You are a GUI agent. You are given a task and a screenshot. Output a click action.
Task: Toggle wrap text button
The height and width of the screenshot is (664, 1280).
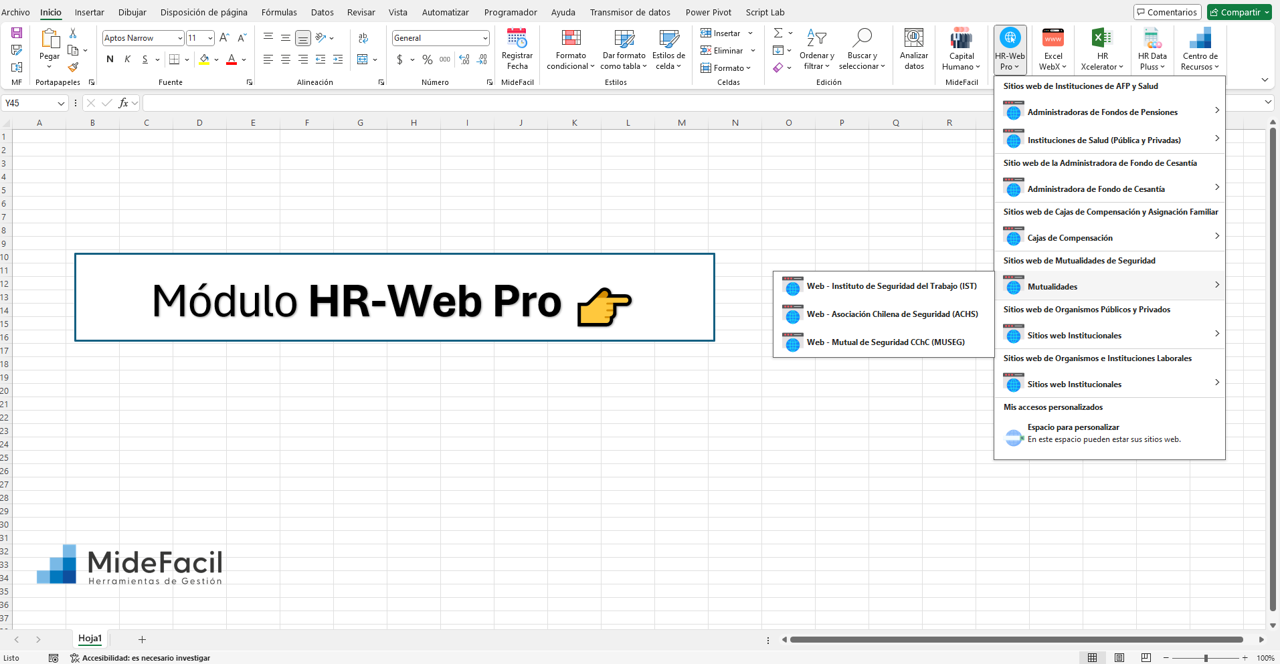tap(362, 38)
